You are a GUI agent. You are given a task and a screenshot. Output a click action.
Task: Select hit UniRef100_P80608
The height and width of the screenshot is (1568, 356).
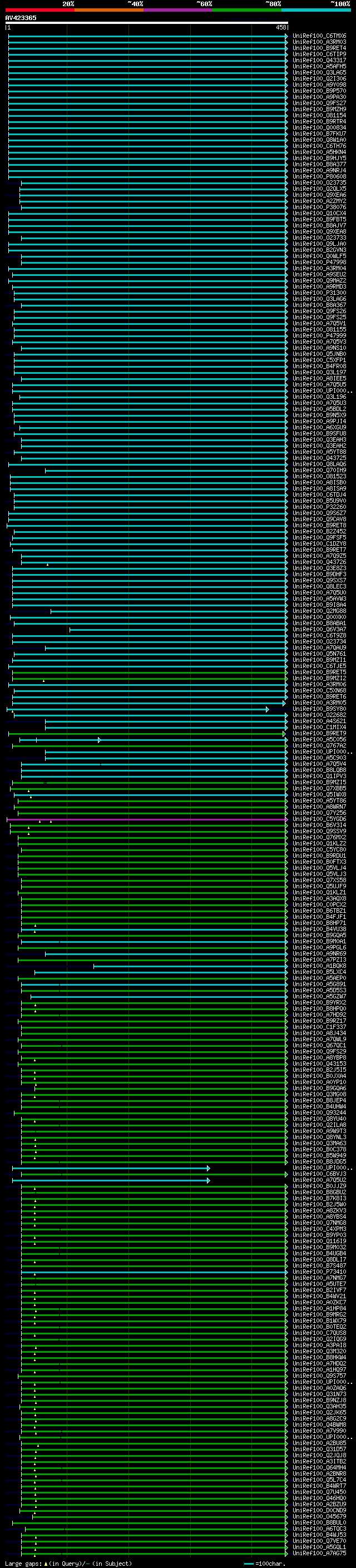(x=319, y=176)
